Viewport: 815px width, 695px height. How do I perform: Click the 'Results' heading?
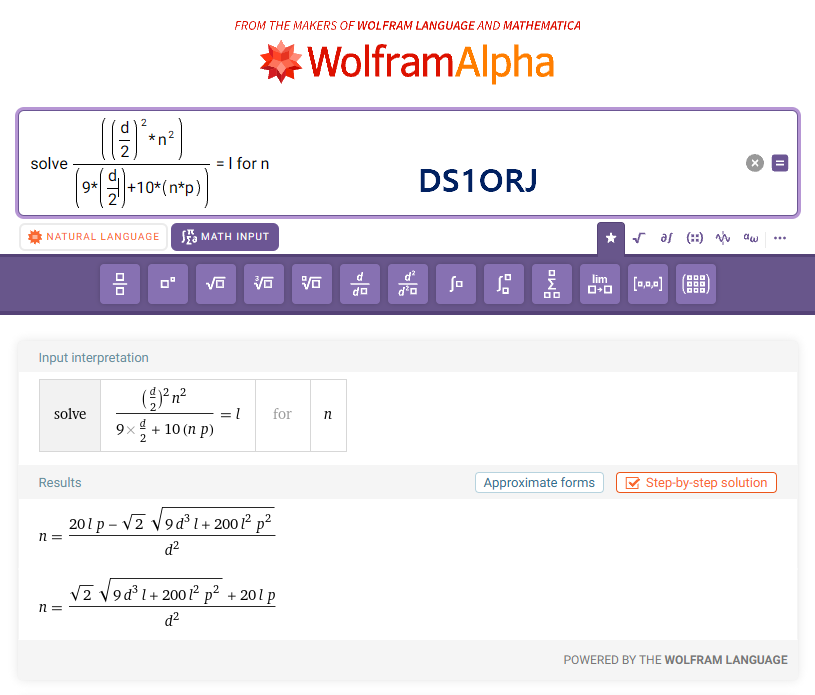(60, 482)
